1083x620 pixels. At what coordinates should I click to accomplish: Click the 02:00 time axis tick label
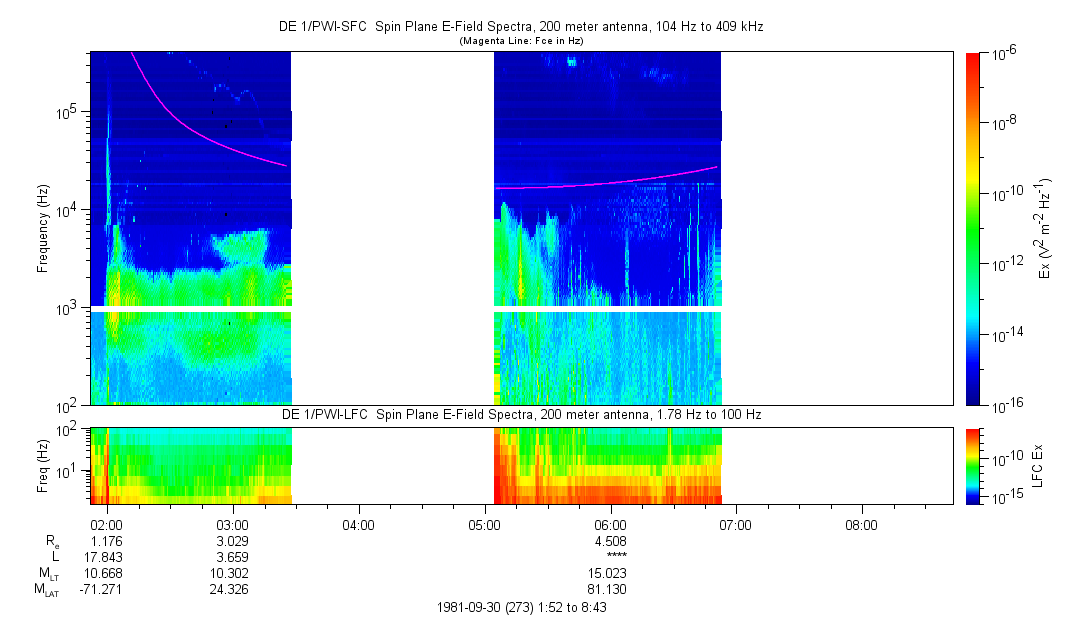[x=106, y=525]
